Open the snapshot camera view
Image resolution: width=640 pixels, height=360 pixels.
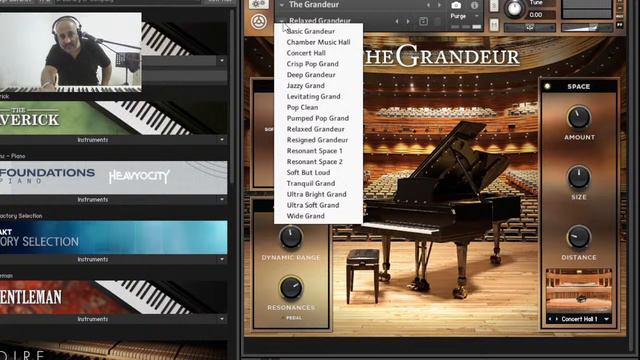pos(456,5)
